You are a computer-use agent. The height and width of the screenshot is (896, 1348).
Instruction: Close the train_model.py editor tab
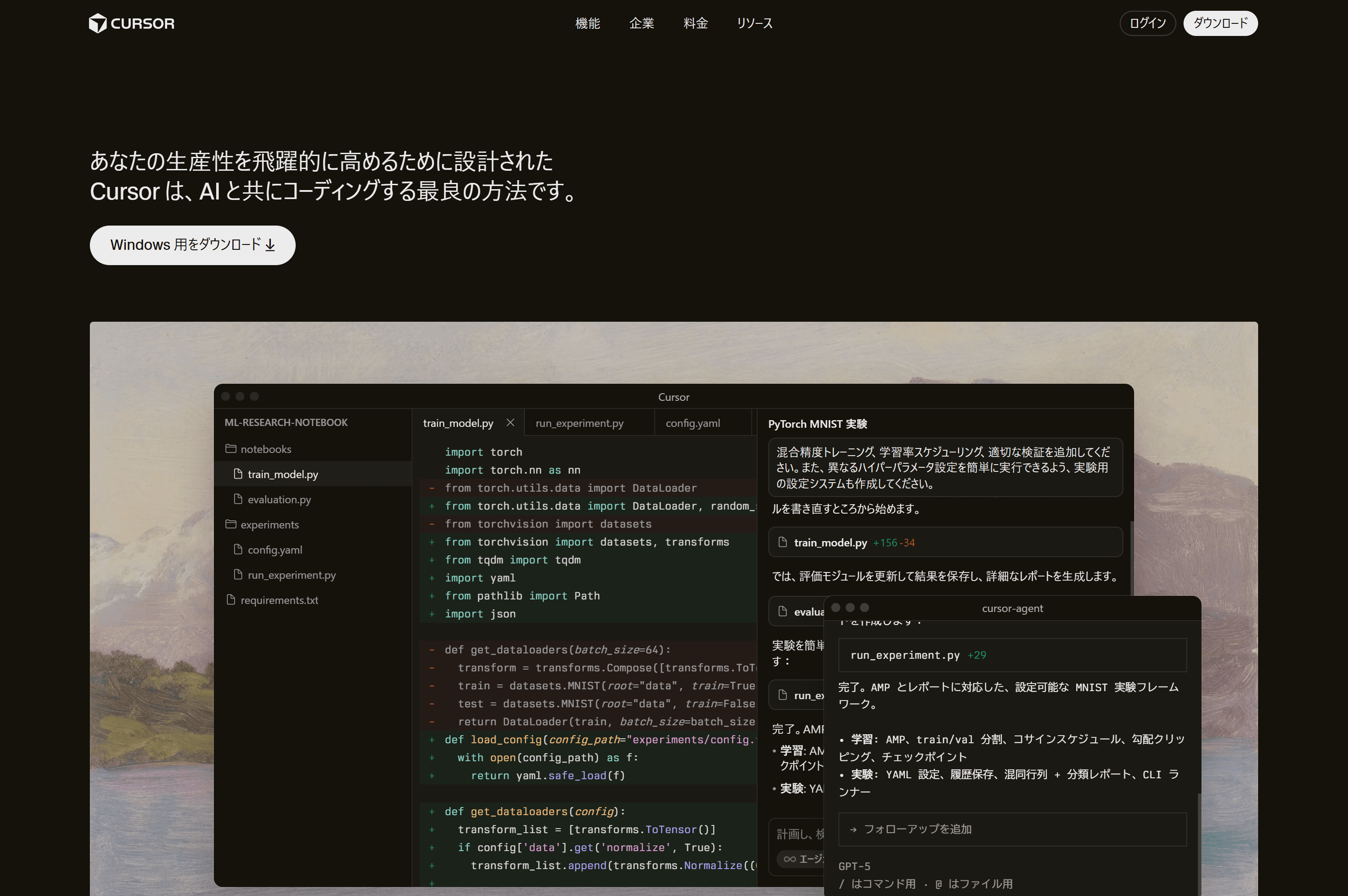point(510,422)
